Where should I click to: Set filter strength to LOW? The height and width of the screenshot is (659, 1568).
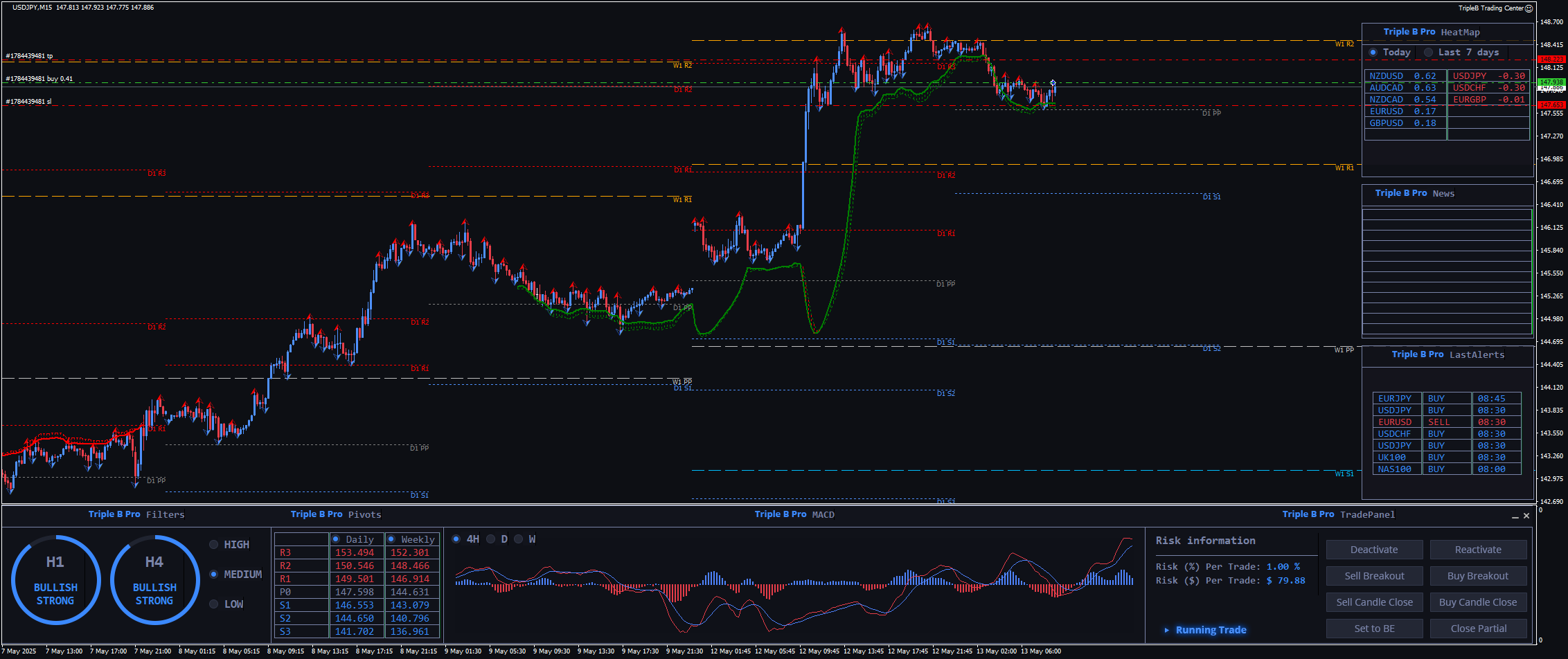point(214,604)
